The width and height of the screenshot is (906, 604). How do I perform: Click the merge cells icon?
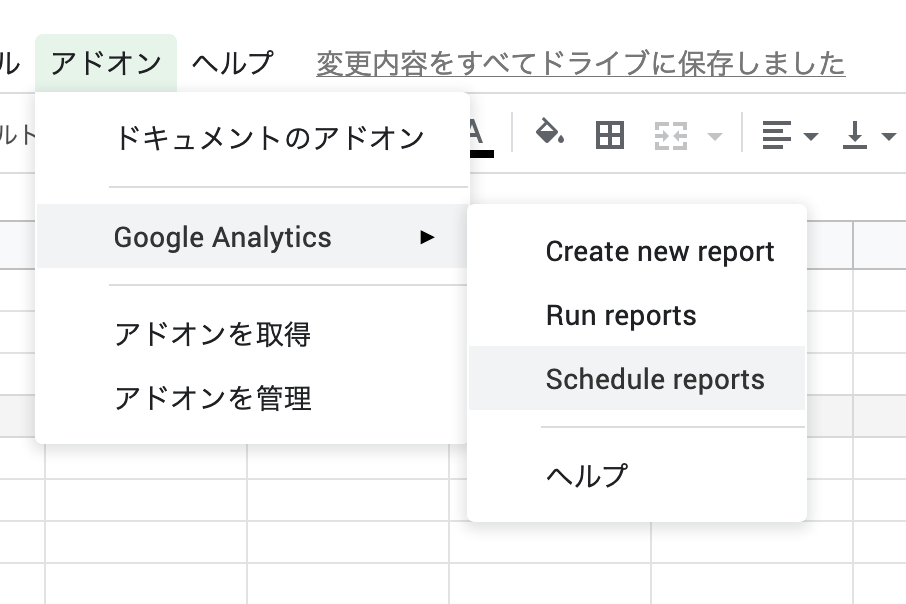click(671, 136)
